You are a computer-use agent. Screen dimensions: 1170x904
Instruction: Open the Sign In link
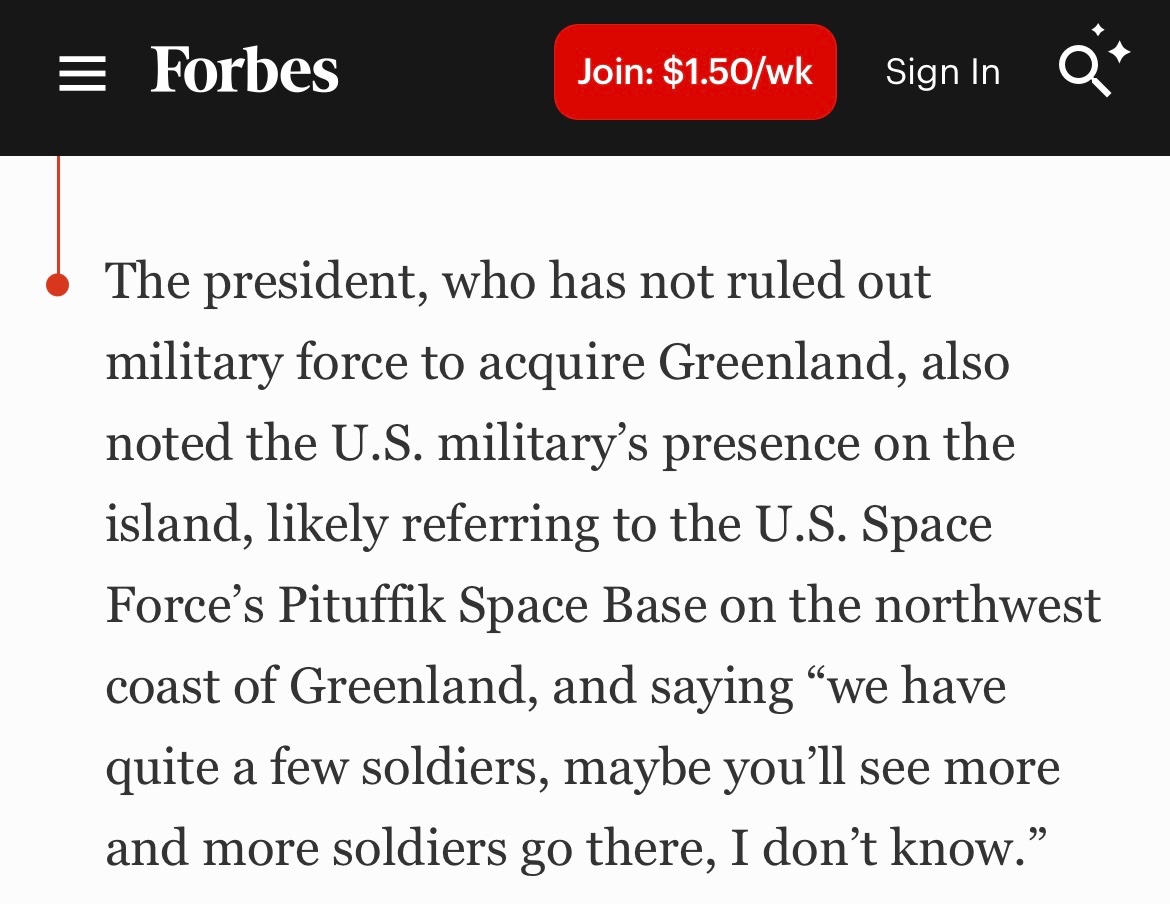(x=942, y=72)
